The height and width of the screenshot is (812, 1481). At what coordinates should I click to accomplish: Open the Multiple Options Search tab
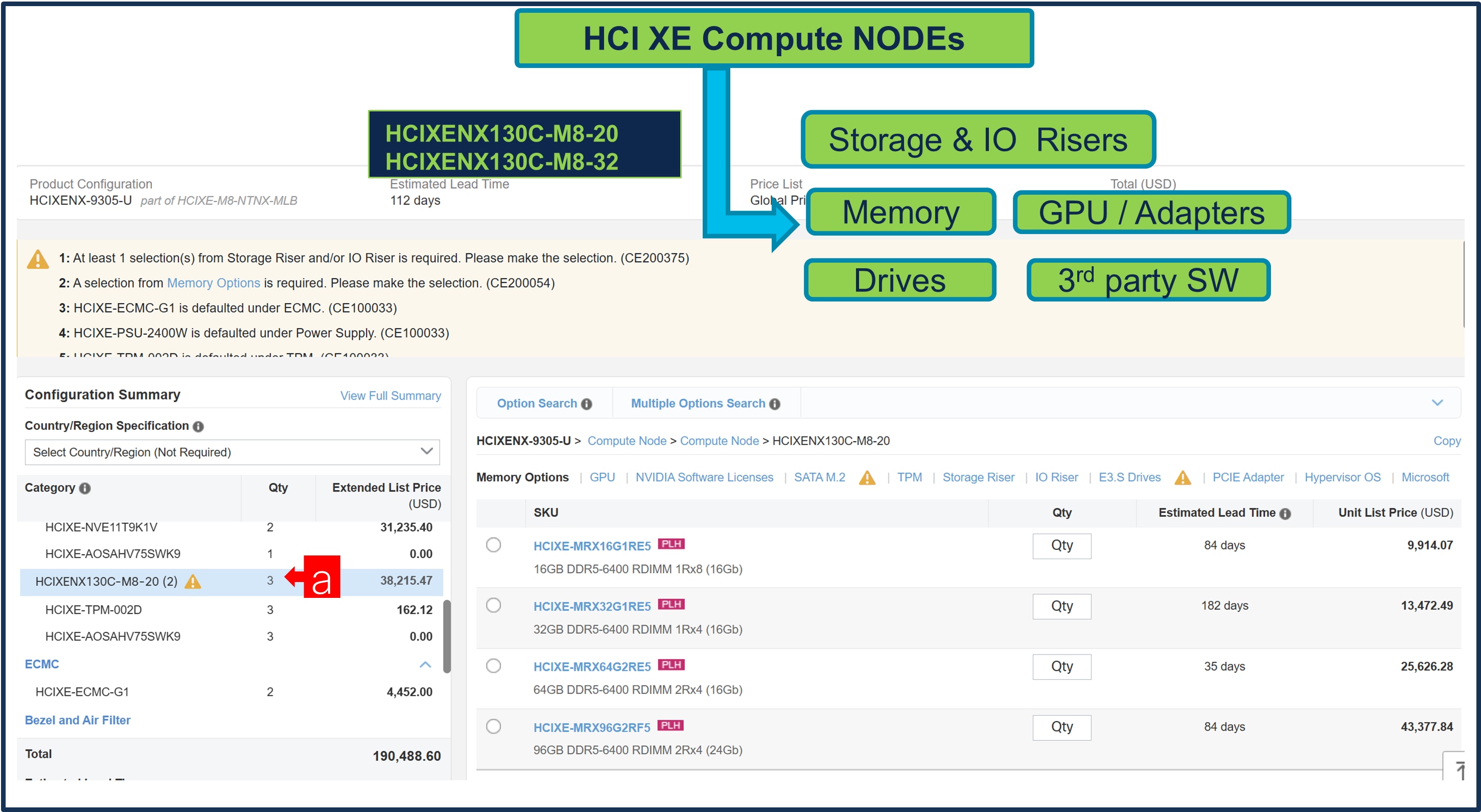pos(705,403)
